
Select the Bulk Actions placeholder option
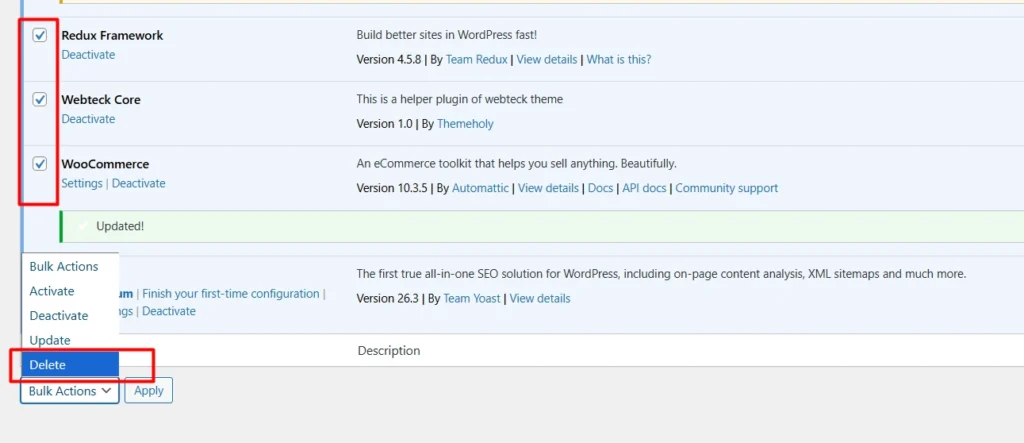tap(70, 267)
